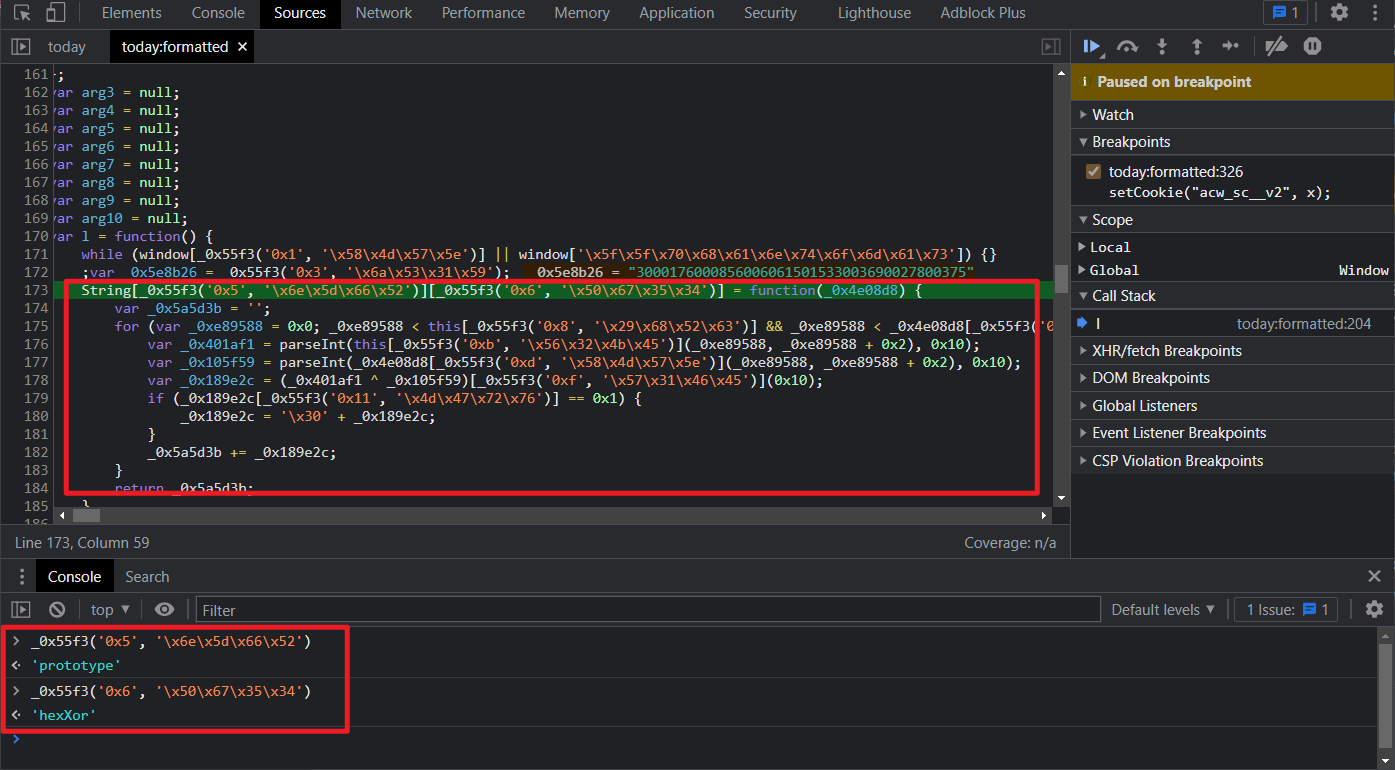Open DevTools settings gear
This screenshot has height=770, width=1395.
tap(1339, 13)
